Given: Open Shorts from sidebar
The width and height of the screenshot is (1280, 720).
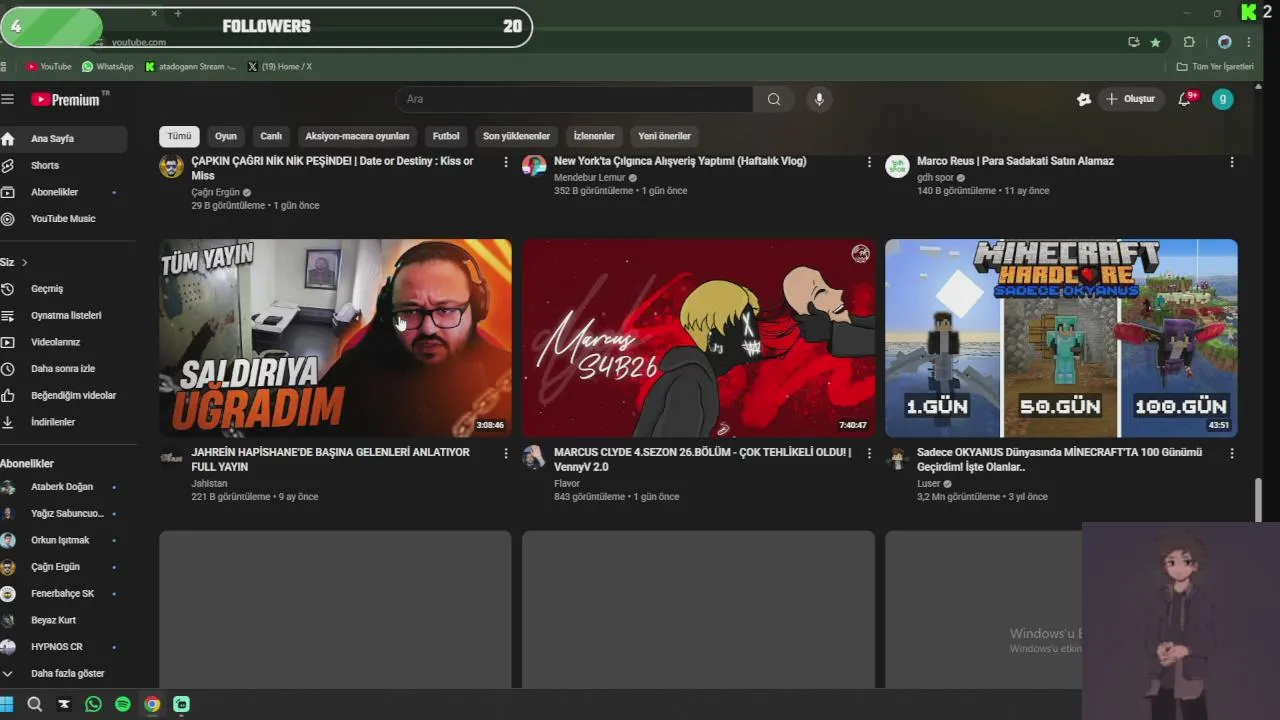Looking at the screenshot, I should pyautogui.click(x=63, y=165).
